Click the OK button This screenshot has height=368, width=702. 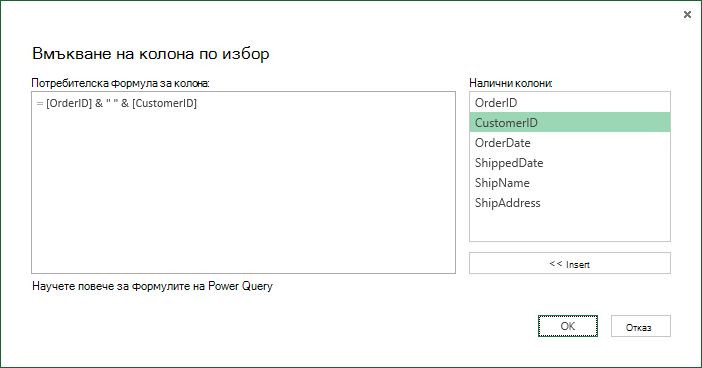(568, 326)
